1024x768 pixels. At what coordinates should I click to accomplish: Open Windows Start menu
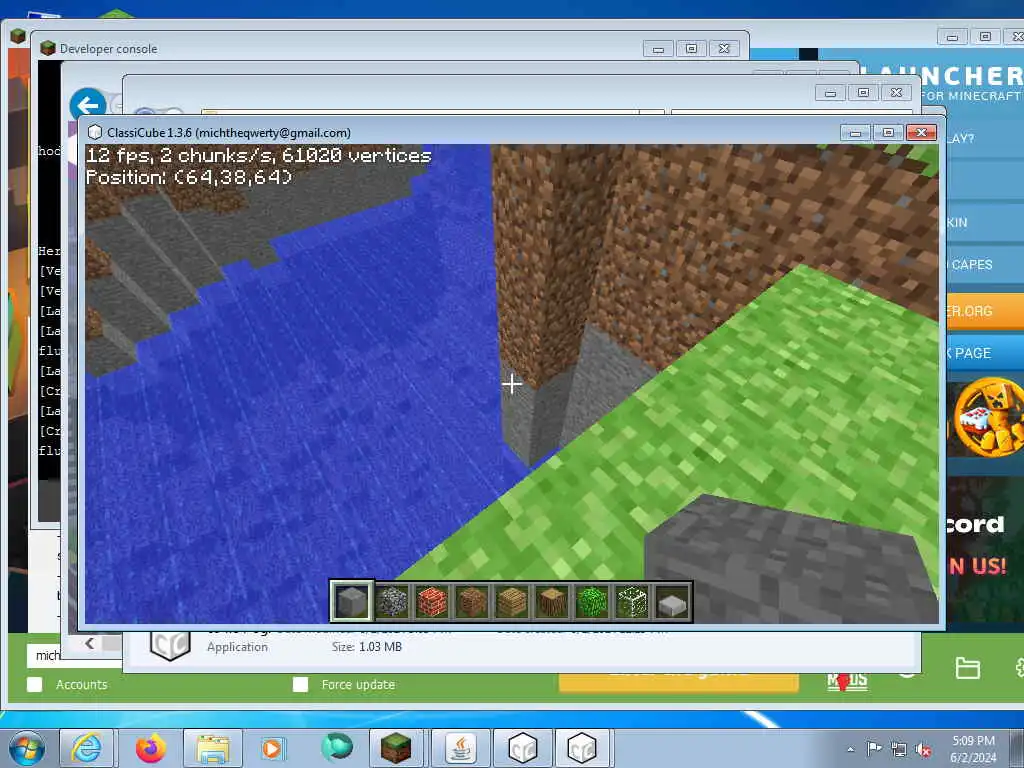[x=27, y=748]
